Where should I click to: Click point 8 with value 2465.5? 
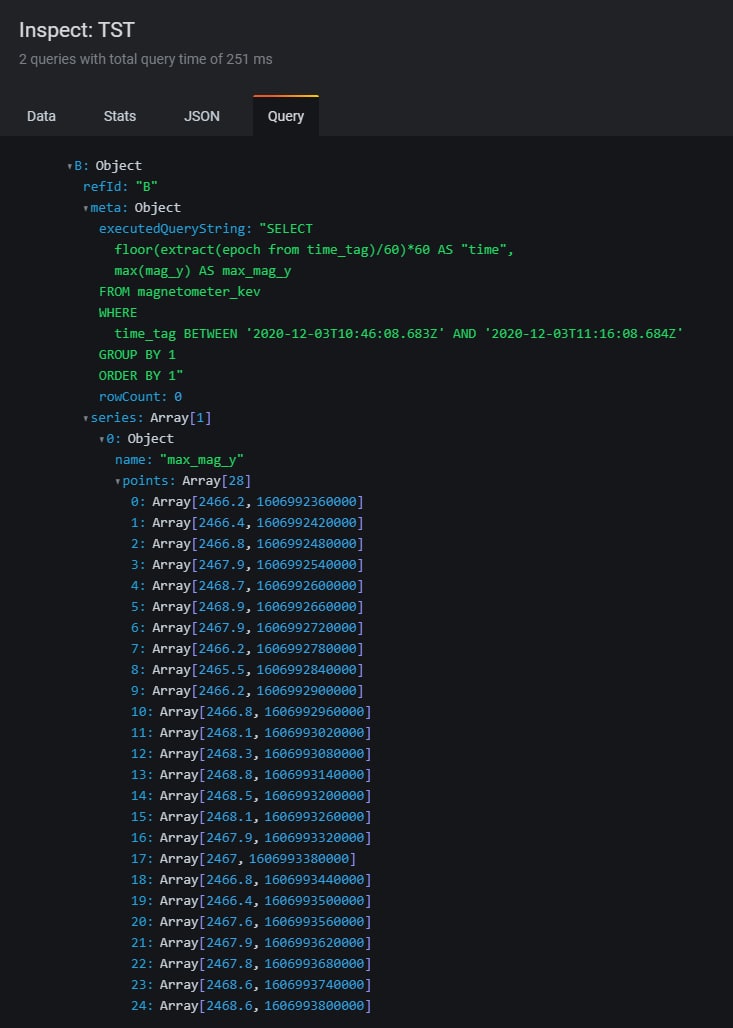coord(222,669)
